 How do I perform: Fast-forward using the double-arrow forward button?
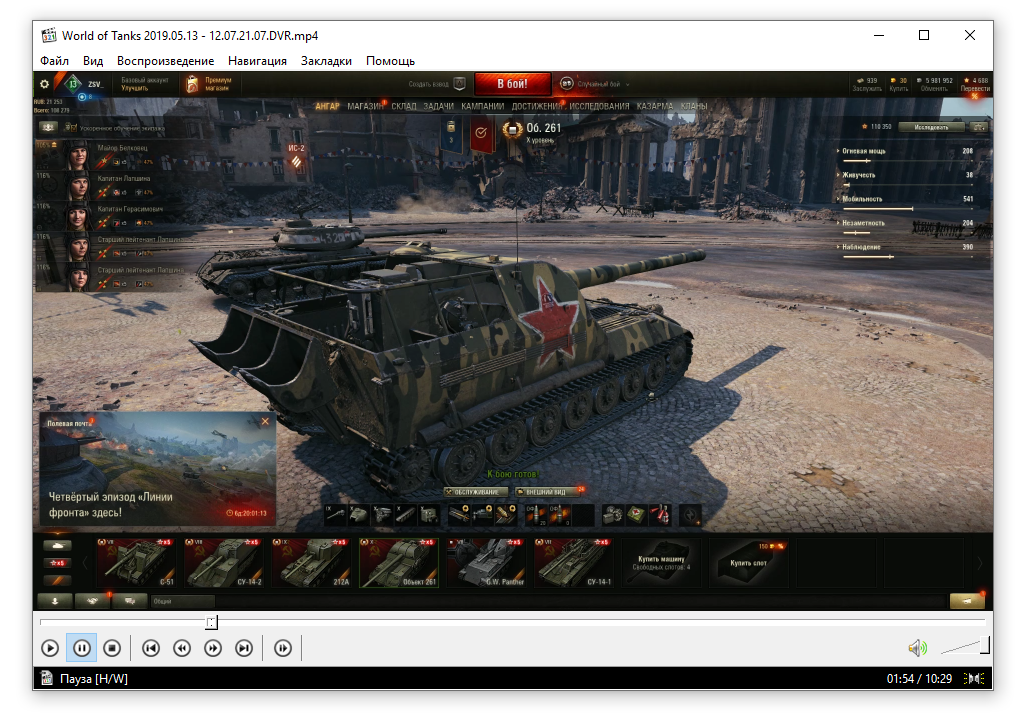click(213, 648)
